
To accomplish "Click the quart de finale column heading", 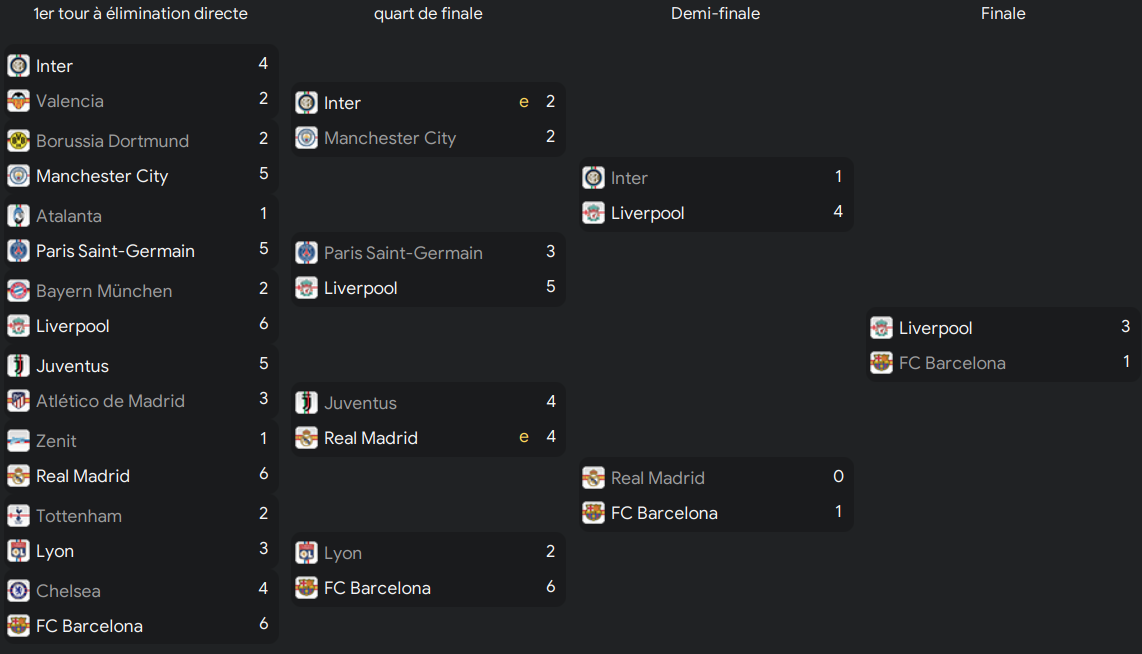I will (428, 13).
